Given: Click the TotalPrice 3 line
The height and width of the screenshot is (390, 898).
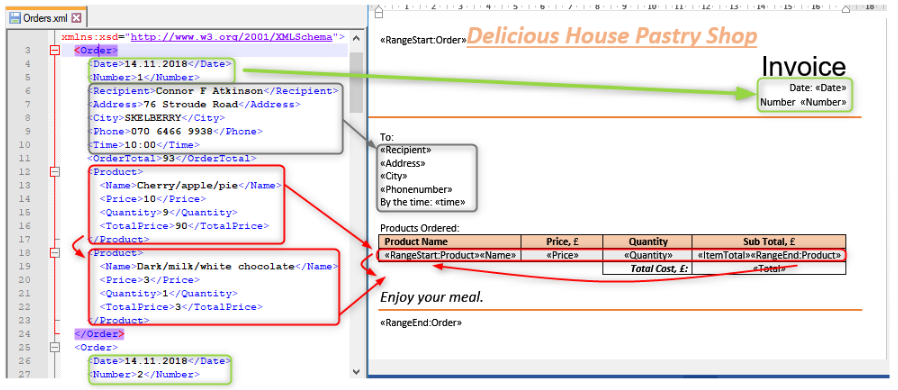Looking at the screenshot, I should (x=181, y=307).
